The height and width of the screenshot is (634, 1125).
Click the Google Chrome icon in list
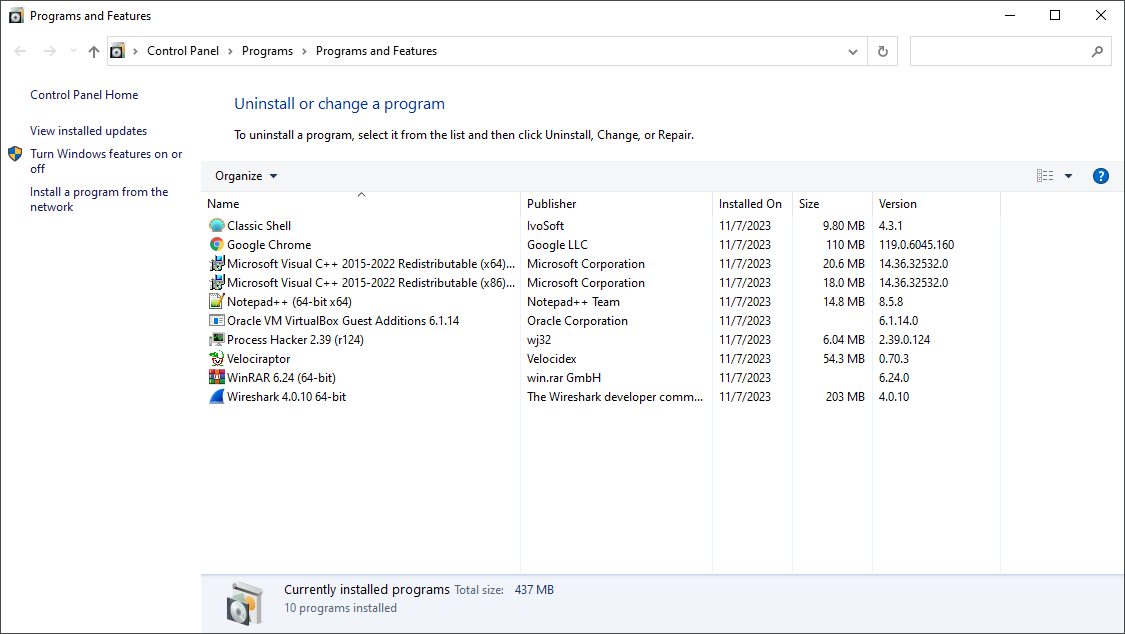click(217, 245)
